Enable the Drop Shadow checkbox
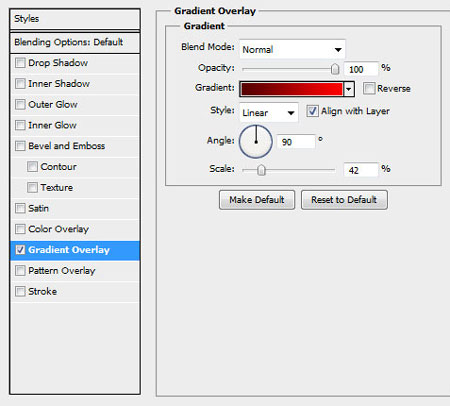This screenshot has width=450, height=406. click(20, 63)
